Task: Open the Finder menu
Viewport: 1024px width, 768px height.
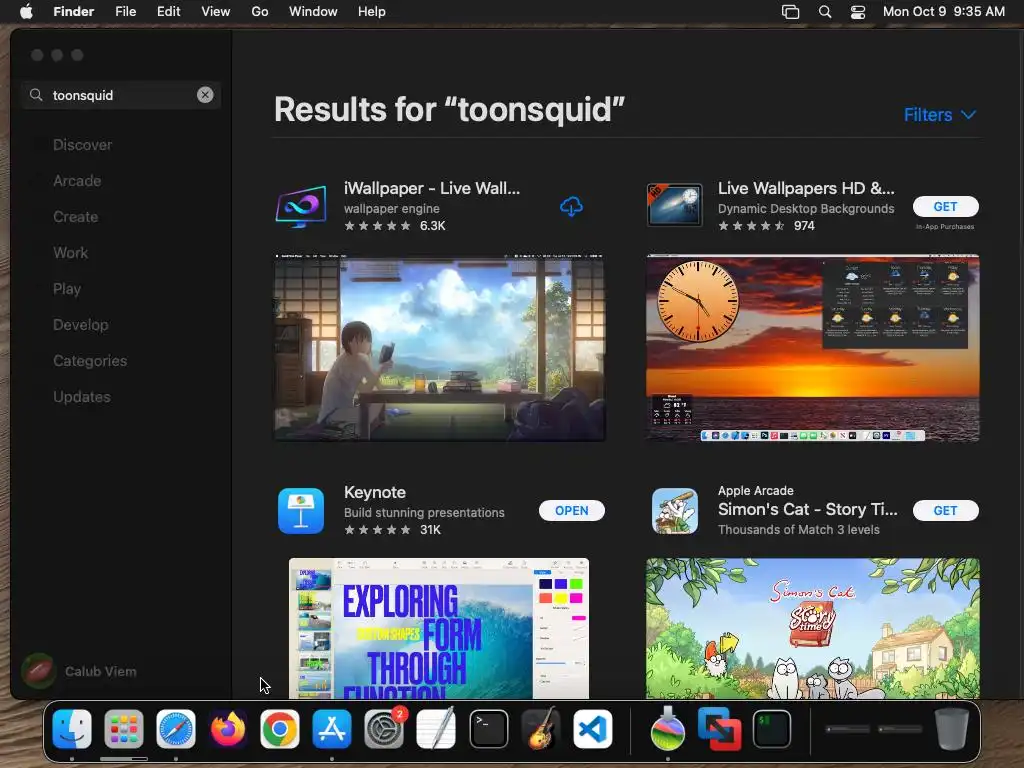Action: (x=73, y=12)
